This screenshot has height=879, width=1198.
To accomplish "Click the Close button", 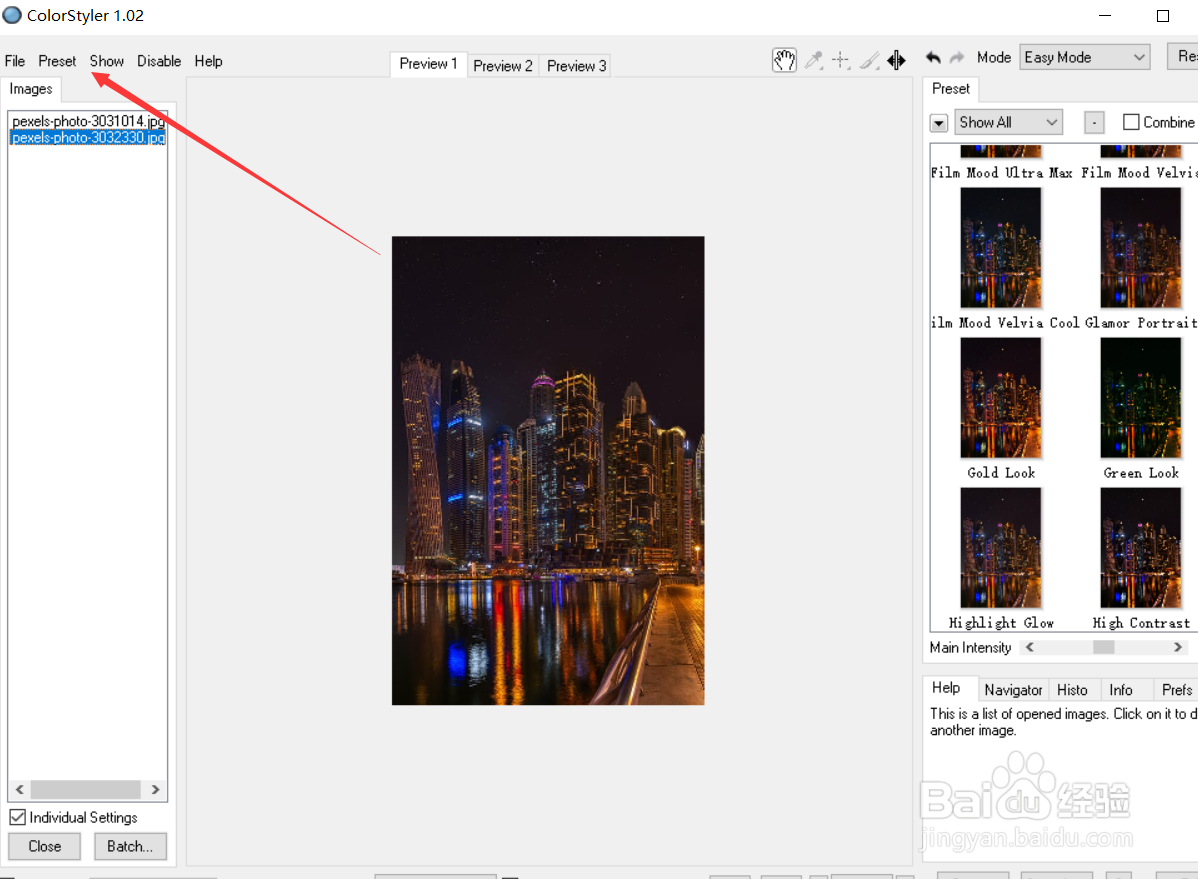I will pos(44,846).
